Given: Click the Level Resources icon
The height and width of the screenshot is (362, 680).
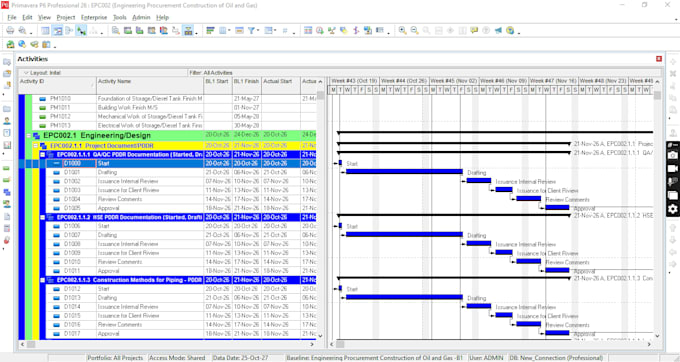Looking at the screenshot, I should pos(332,30).
